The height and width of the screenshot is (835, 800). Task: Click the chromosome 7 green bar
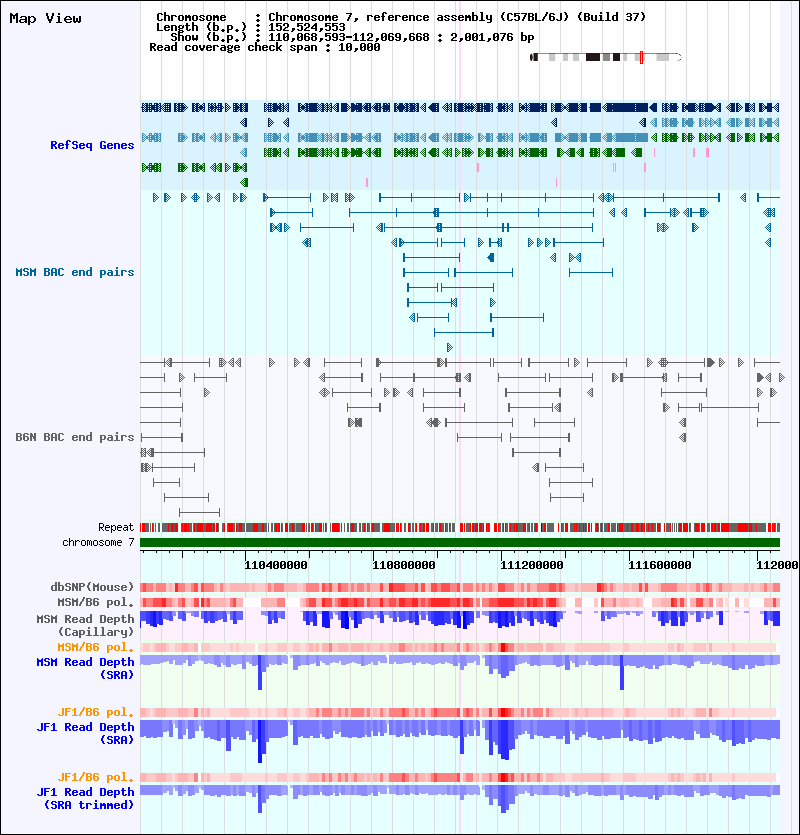coord(460,543)
